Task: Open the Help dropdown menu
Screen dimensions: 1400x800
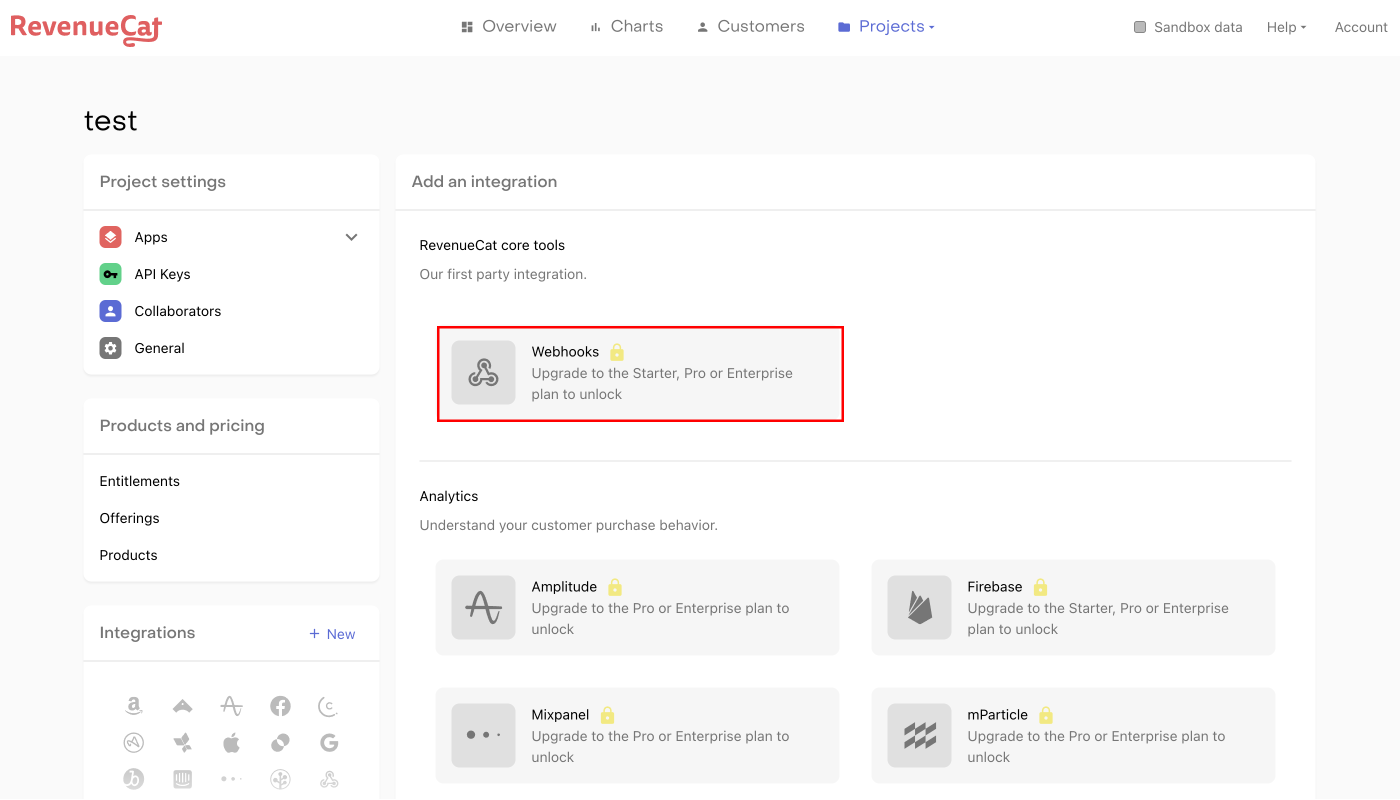Action: [1286, 27]
